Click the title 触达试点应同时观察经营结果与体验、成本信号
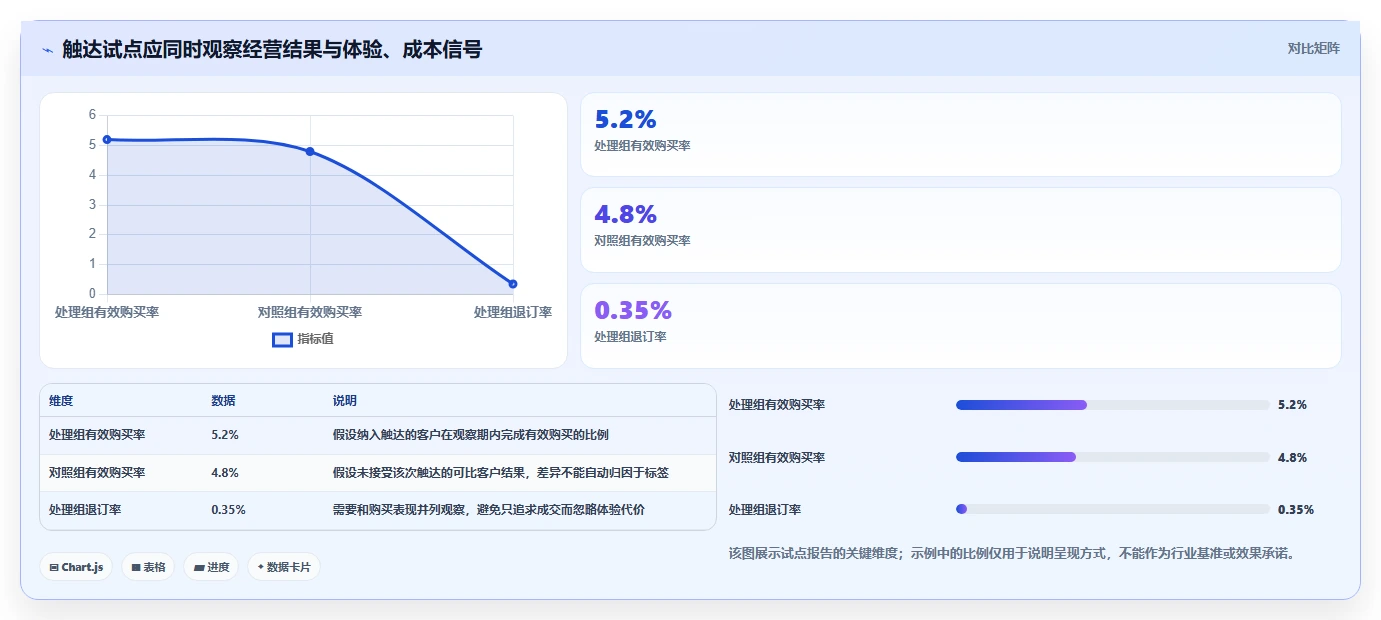Screen dimensions: 1381x620 point(272,49)
